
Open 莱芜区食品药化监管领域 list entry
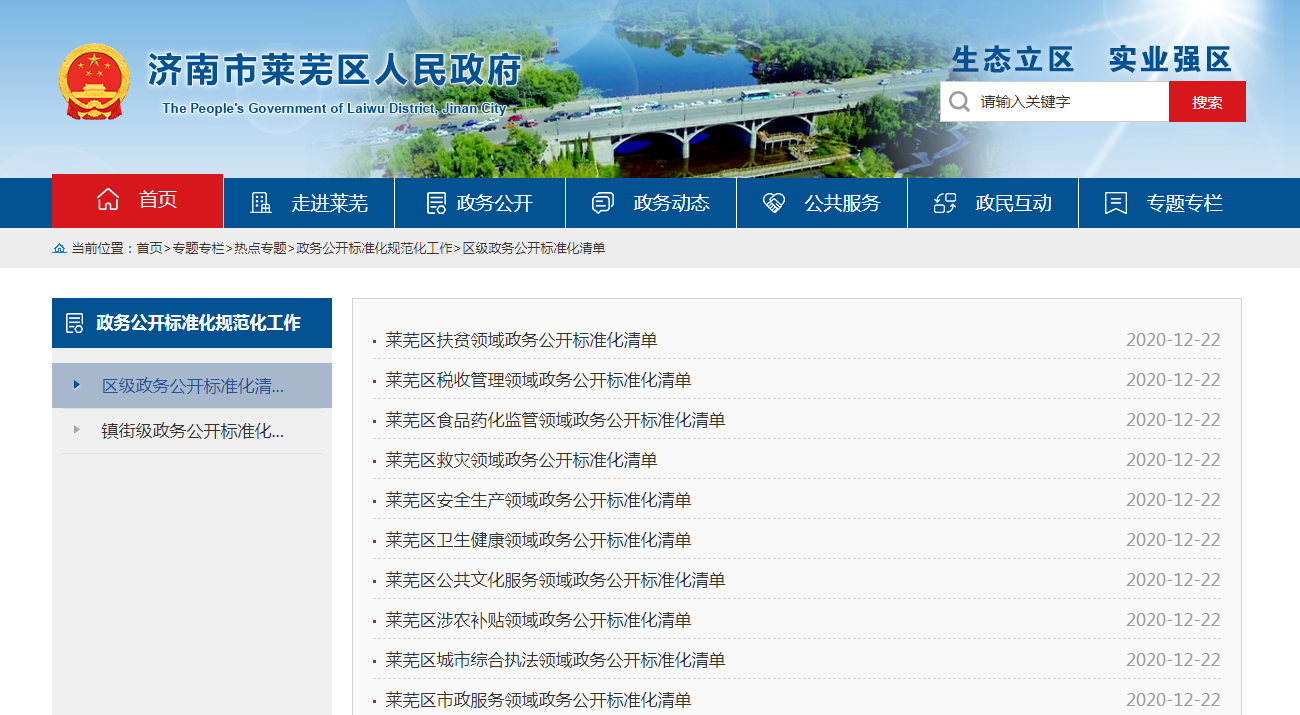(x=555, y=420)
